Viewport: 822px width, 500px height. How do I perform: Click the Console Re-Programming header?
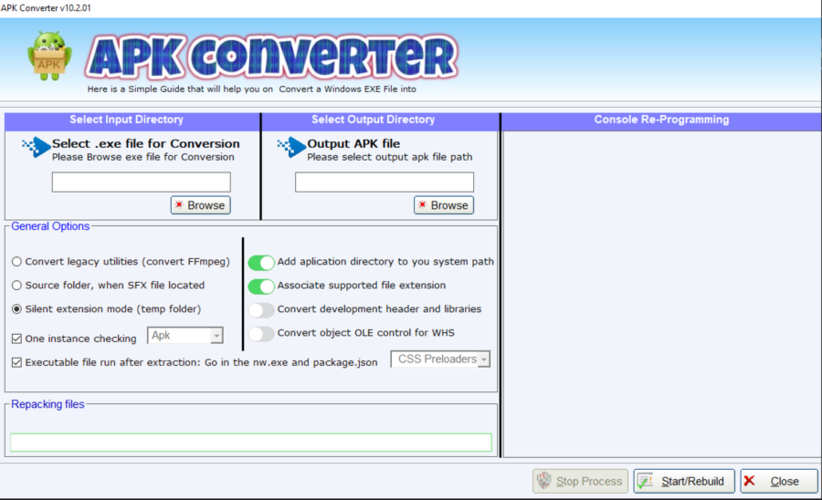661,119
